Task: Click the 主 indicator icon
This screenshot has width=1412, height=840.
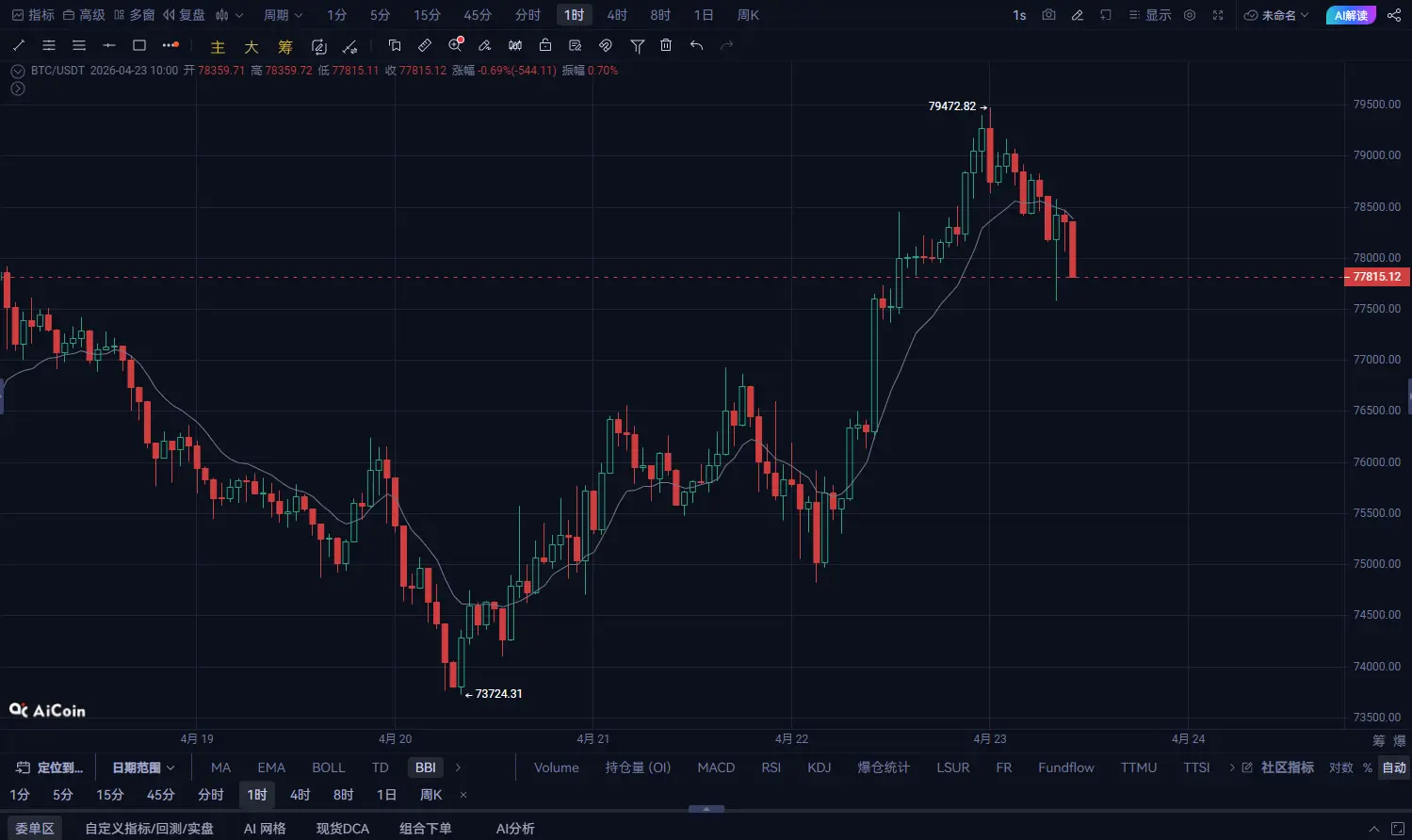Action: pos(218,46)
